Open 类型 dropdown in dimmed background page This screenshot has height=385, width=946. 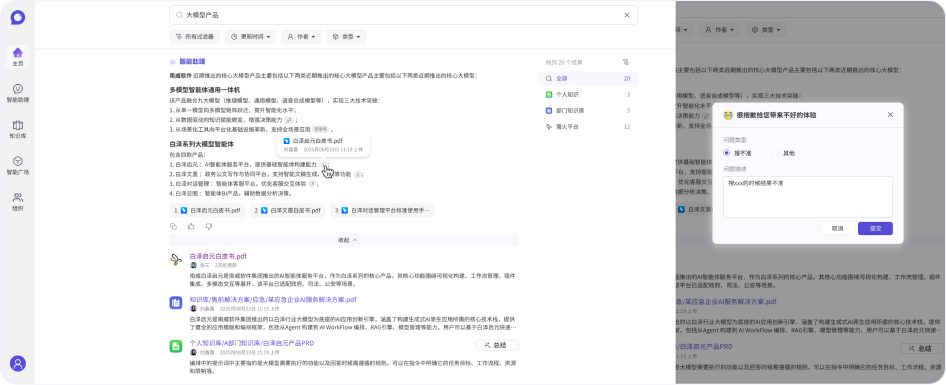(766, 29)
